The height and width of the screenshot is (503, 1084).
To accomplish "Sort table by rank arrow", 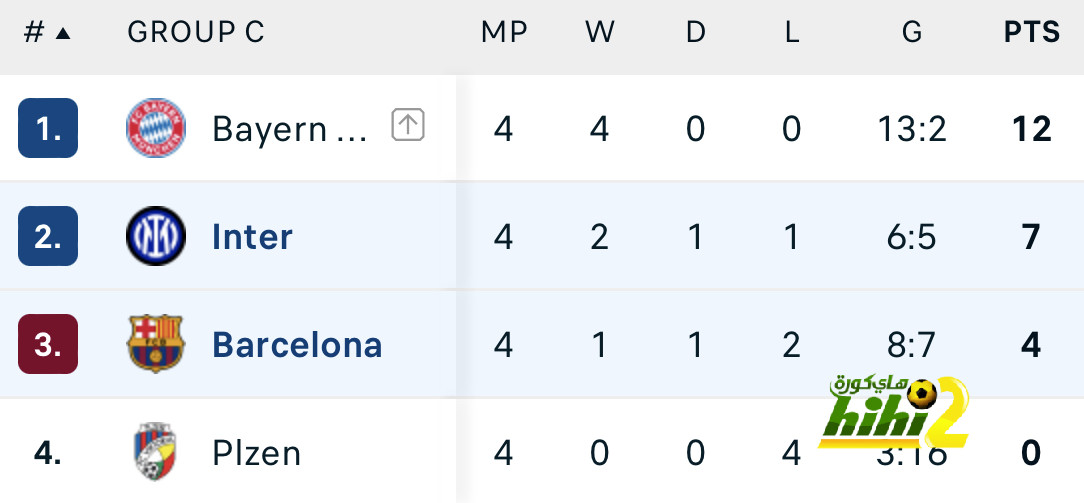I will 63,33.
